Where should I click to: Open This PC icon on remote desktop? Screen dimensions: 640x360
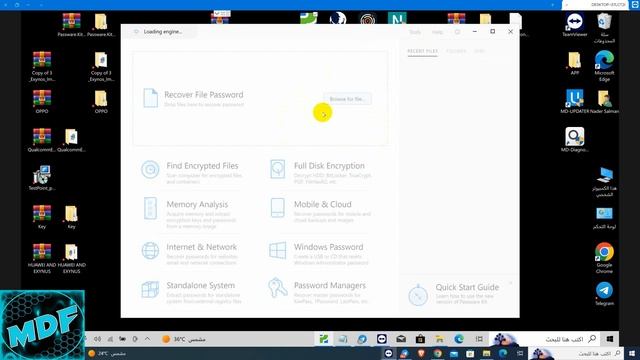click(604, 181)
